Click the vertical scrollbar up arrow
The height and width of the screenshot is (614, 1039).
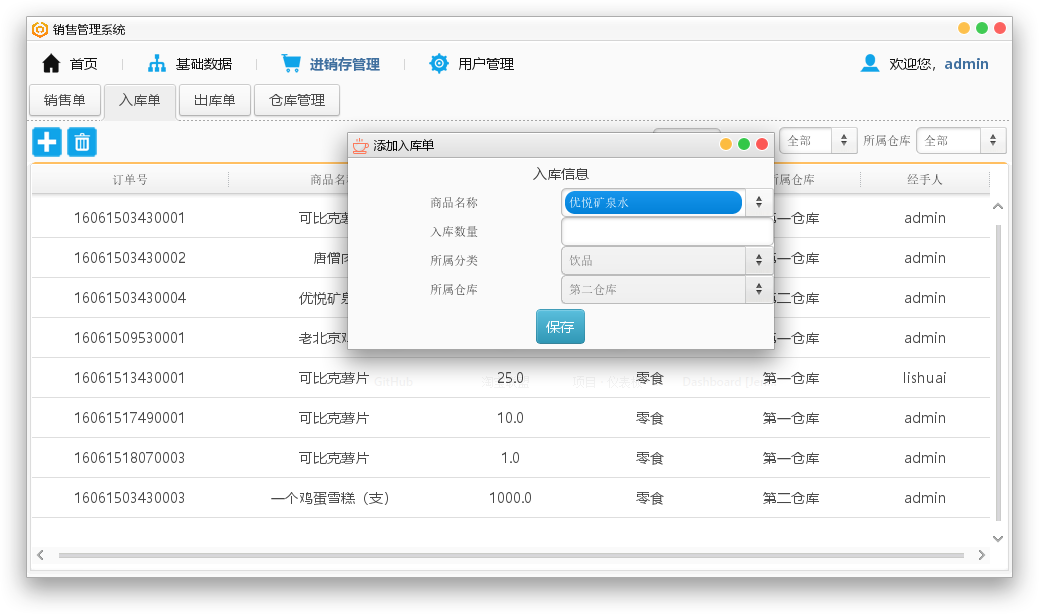click(x=998, y=207)
